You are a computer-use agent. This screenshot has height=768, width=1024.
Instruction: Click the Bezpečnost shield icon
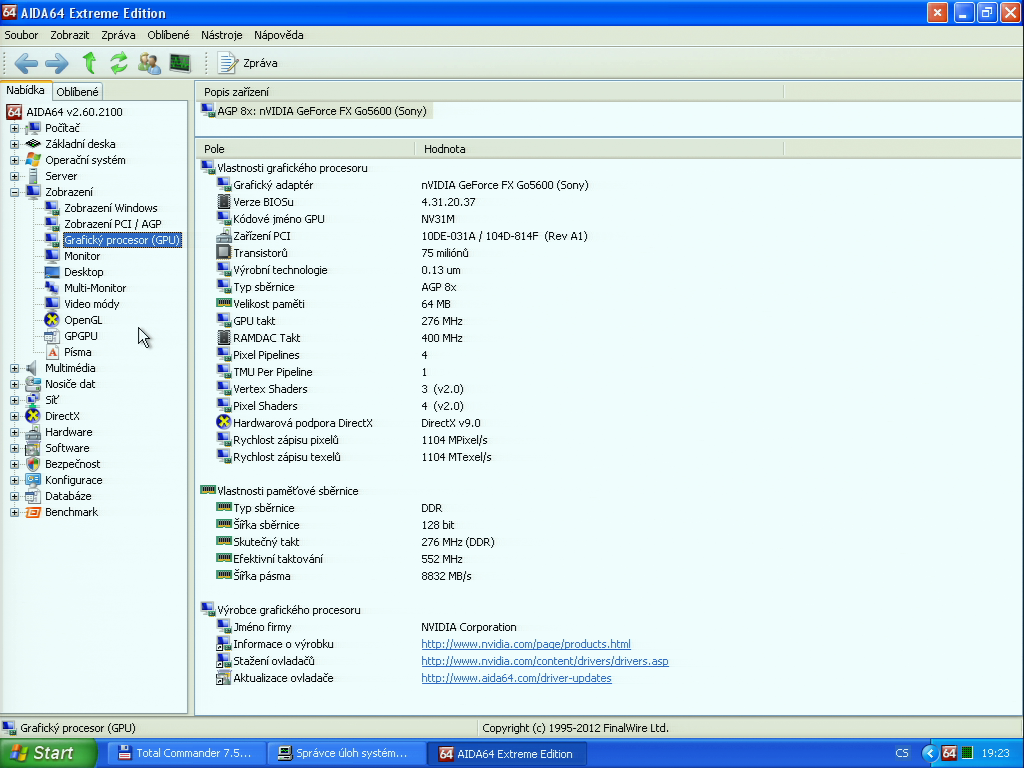[x=33, y=464]
